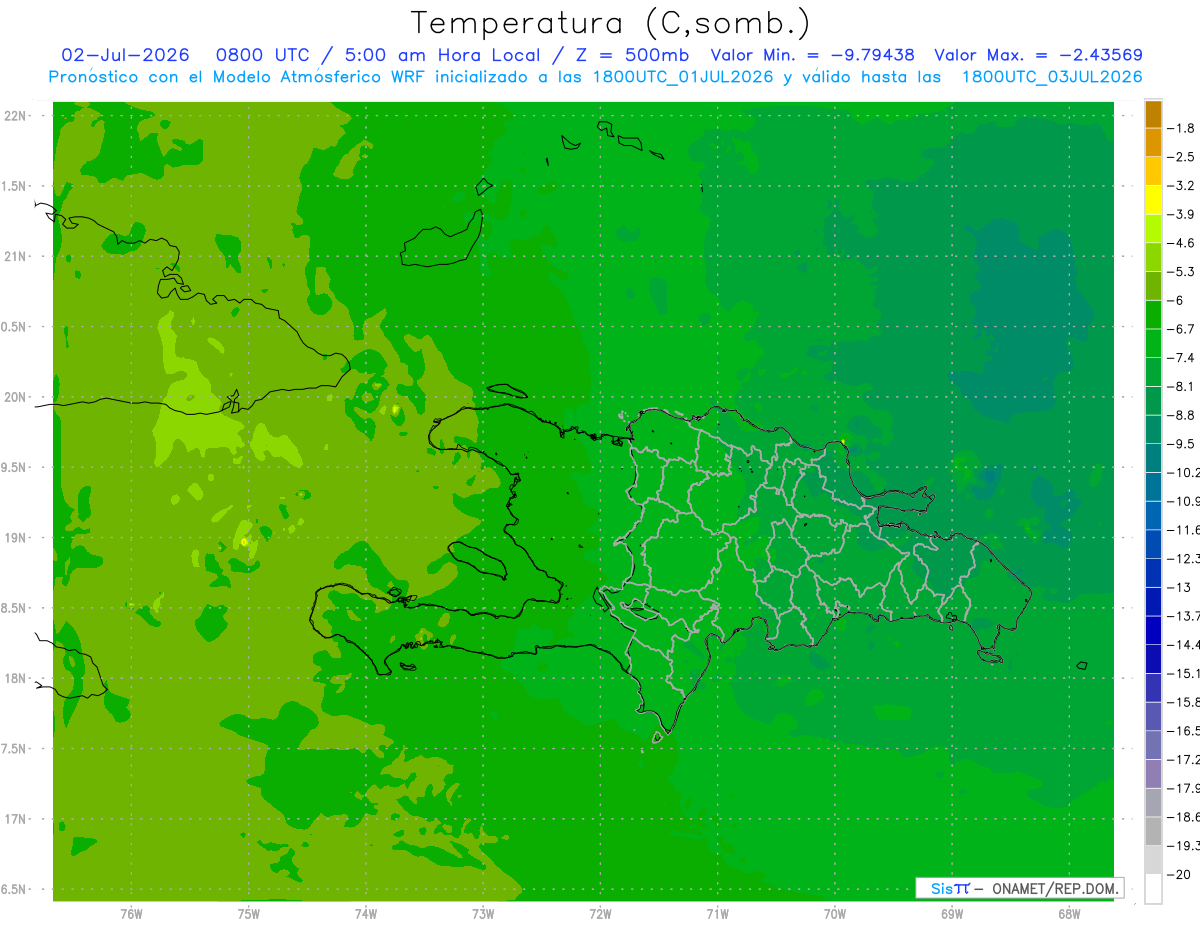1200x927 pixels.
Task: Click the '-9.5' legend value
Action: [x=1182, y=443]
